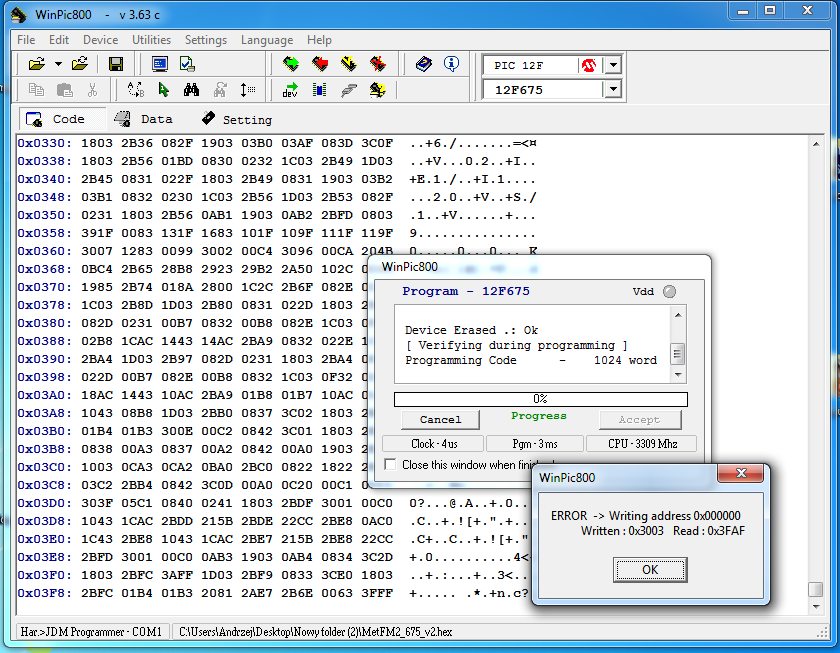Click the log box scrollbar thumb
This screenshot has width=840, height=653.
click(678, 353)
